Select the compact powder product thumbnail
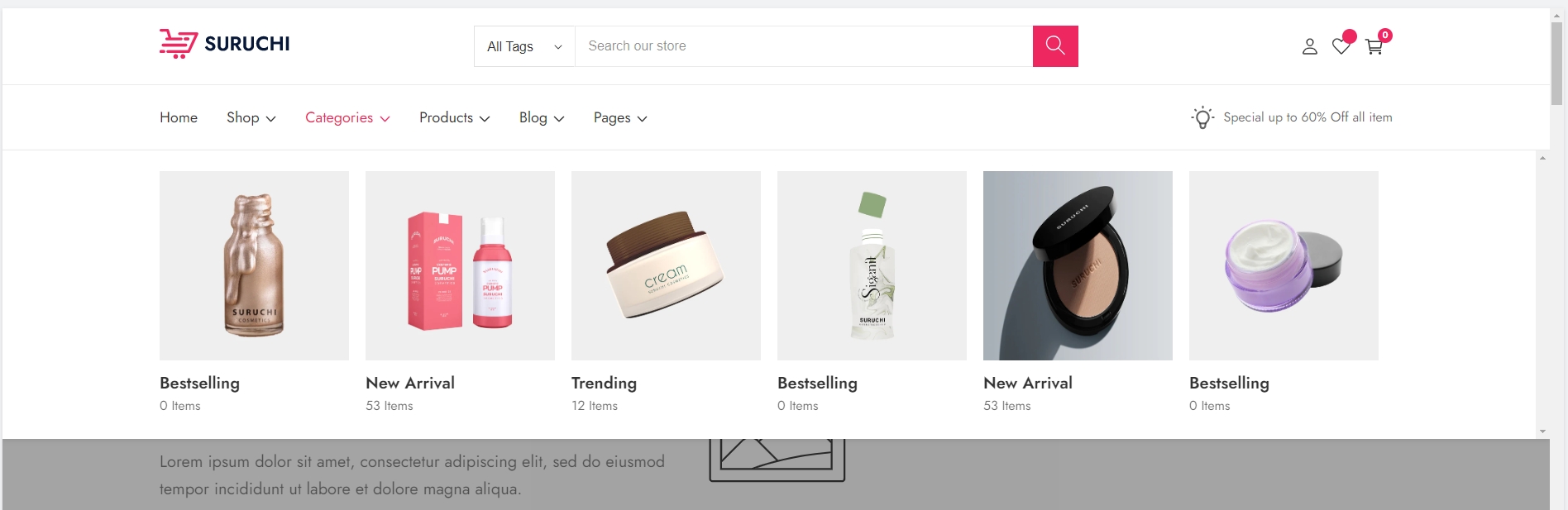Viewport: 1568px width, 510px height. pos(1078,265)
